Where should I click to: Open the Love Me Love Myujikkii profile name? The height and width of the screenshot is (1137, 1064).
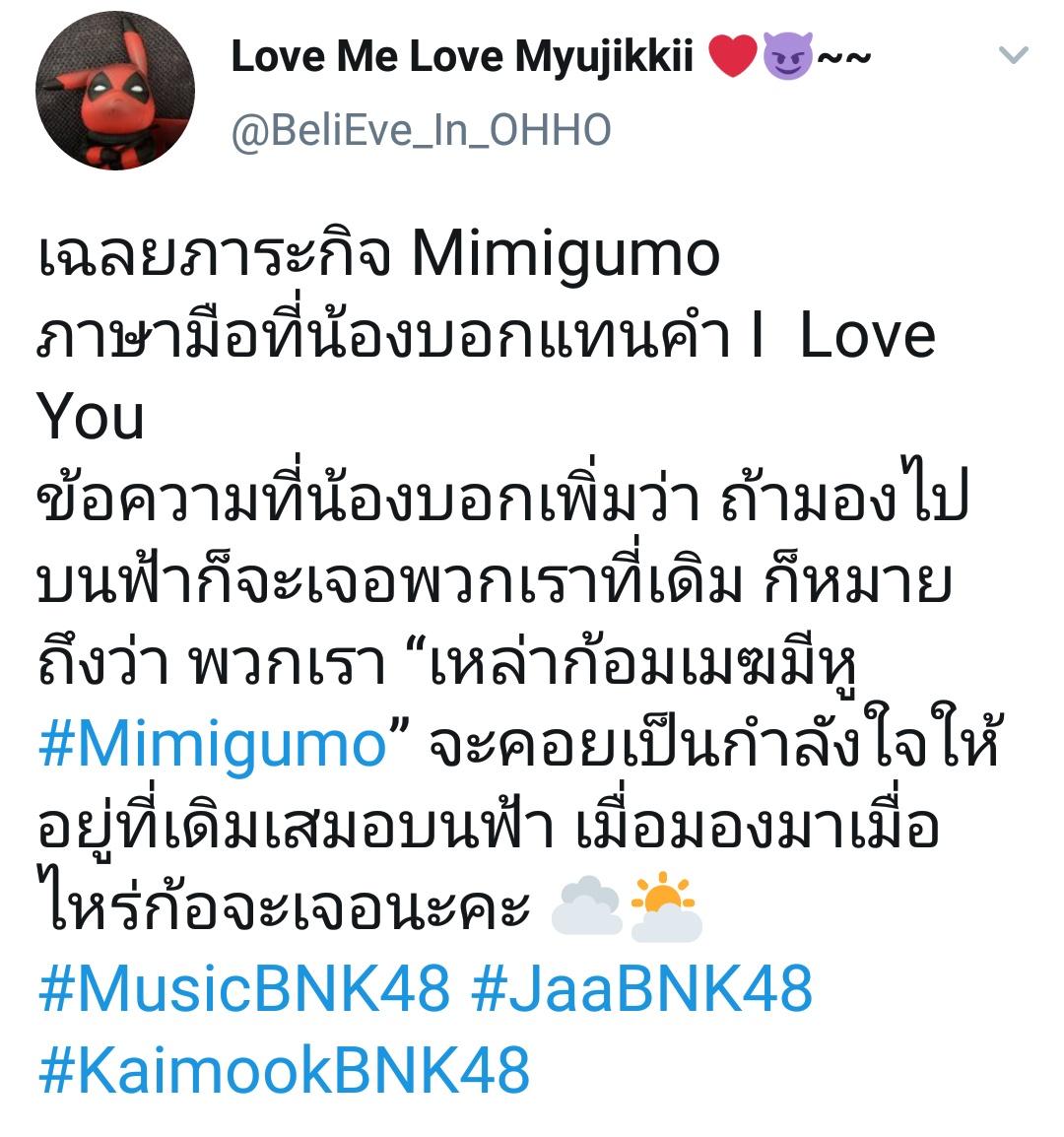[x=462, y=56]
